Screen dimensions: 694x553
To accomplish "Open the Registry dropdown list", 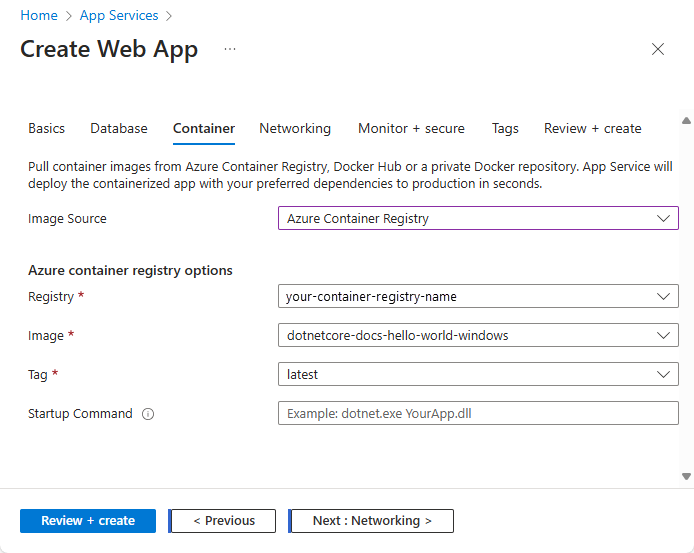I will 478,297.
